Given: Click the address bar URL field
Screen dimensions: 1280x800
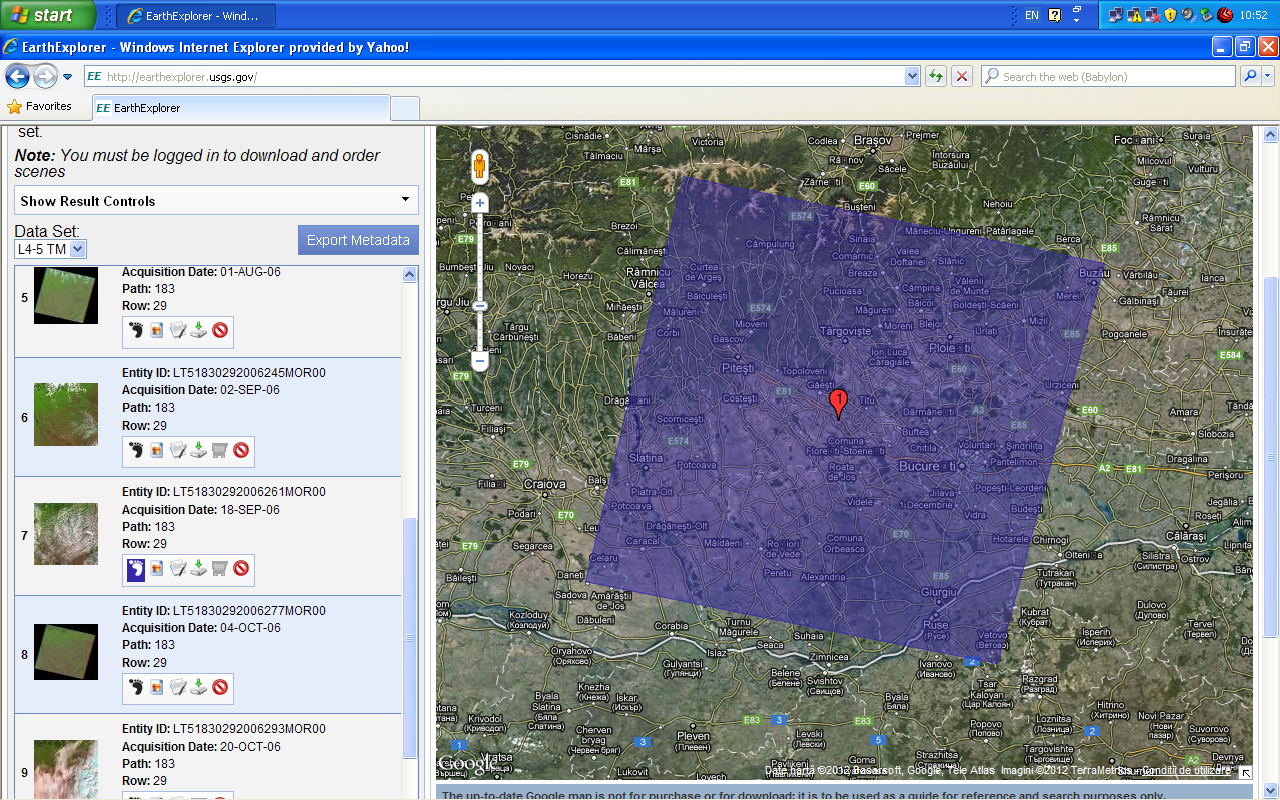Looking at the screenshot, I should (494, 76).
